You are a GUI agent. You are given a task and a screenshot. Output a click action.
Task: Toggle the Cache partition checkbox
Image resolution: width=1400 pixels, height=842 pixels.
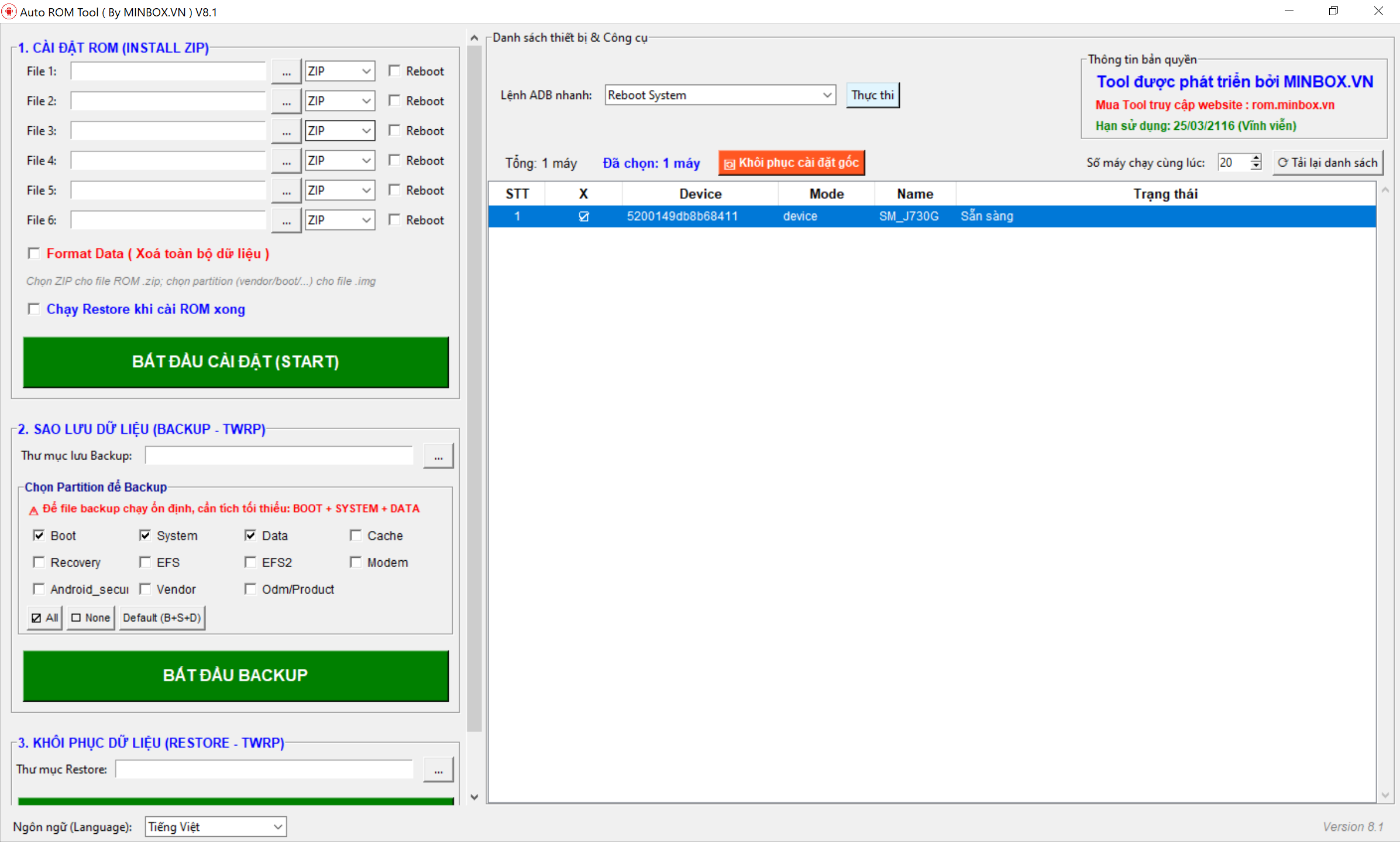tap(355, 536)
